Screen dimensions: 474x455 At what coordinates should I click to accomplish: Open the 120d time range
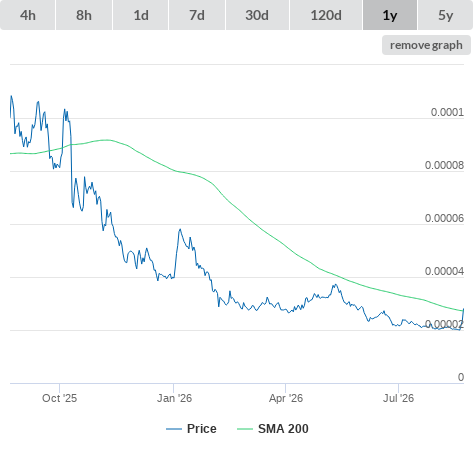[x=326, y=15]
